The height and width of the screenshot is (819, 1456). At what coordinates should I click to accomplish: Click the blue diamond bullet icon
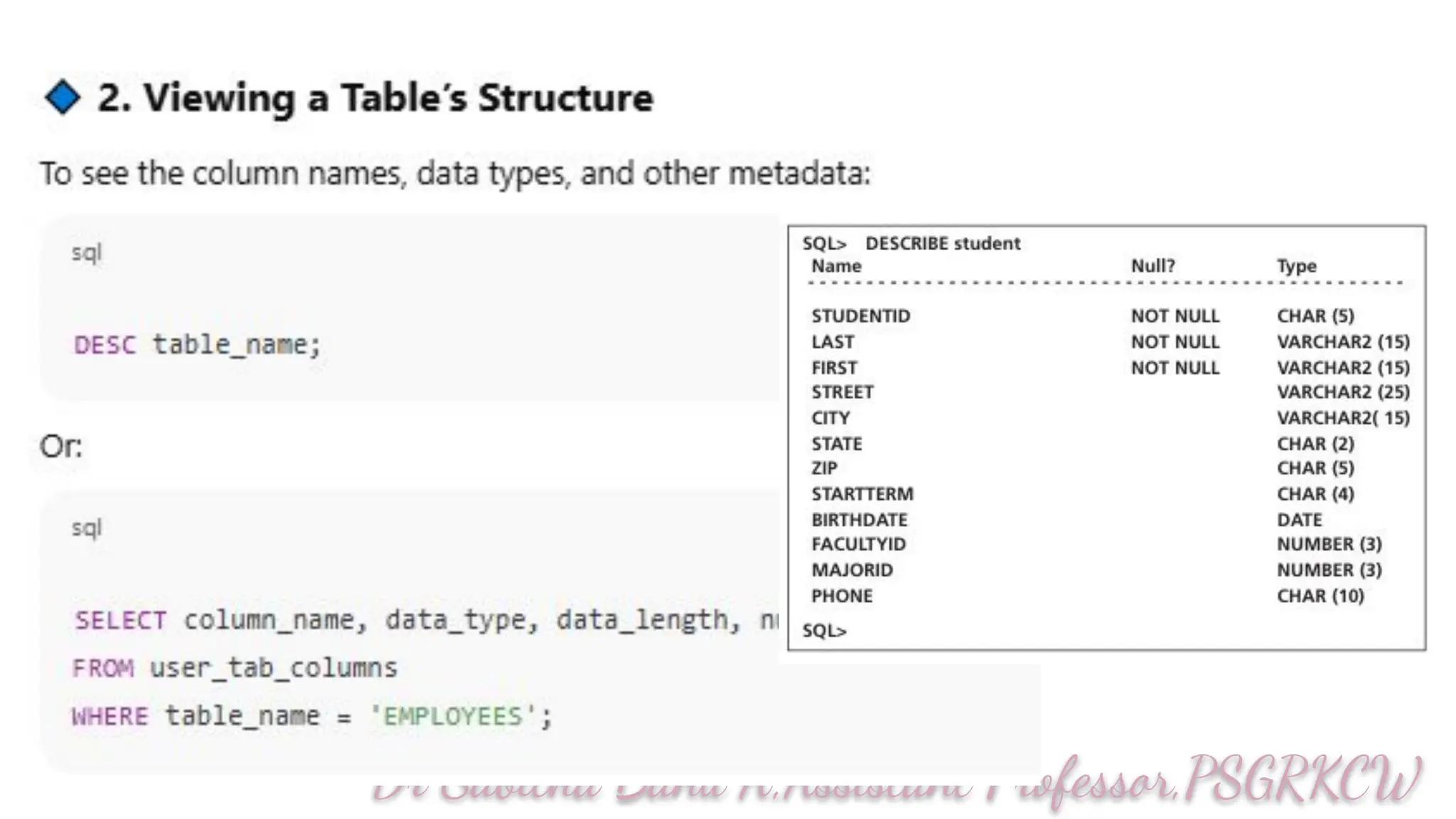(63, 97)
